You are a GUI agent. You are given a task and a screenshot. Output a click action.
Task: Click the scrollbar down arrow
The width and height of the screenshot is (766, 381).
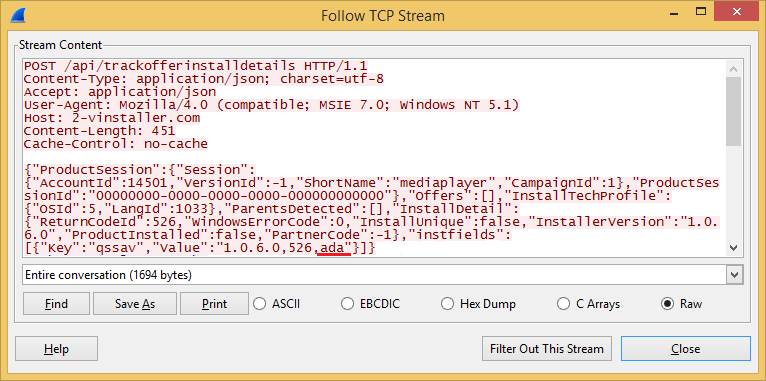[x=734, y=248]
